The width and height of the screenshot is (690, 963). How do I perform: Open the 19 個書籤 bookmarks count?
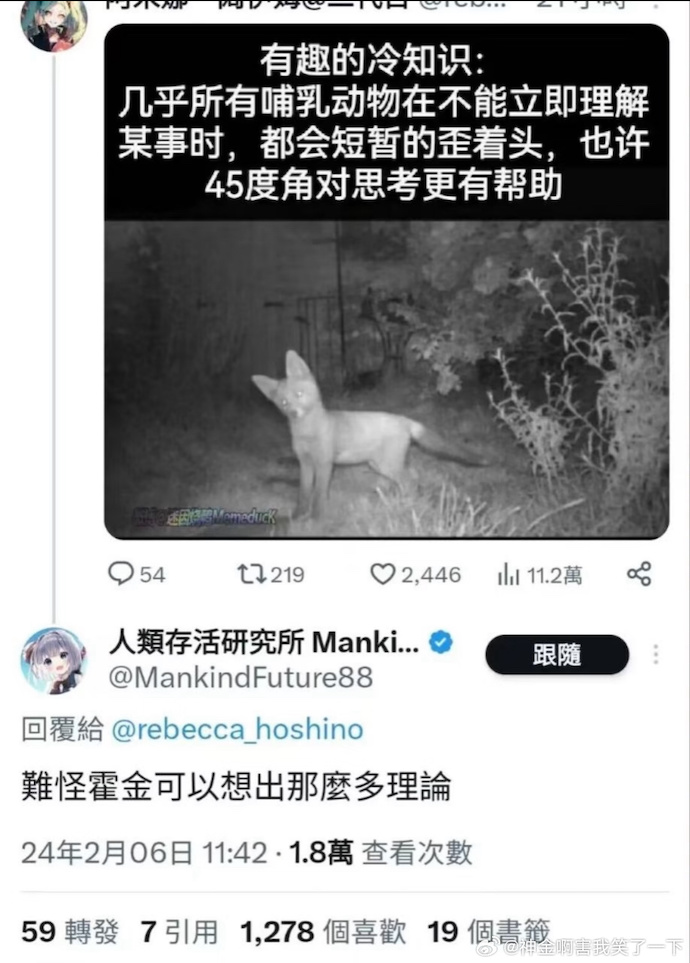tap(488, 932)
